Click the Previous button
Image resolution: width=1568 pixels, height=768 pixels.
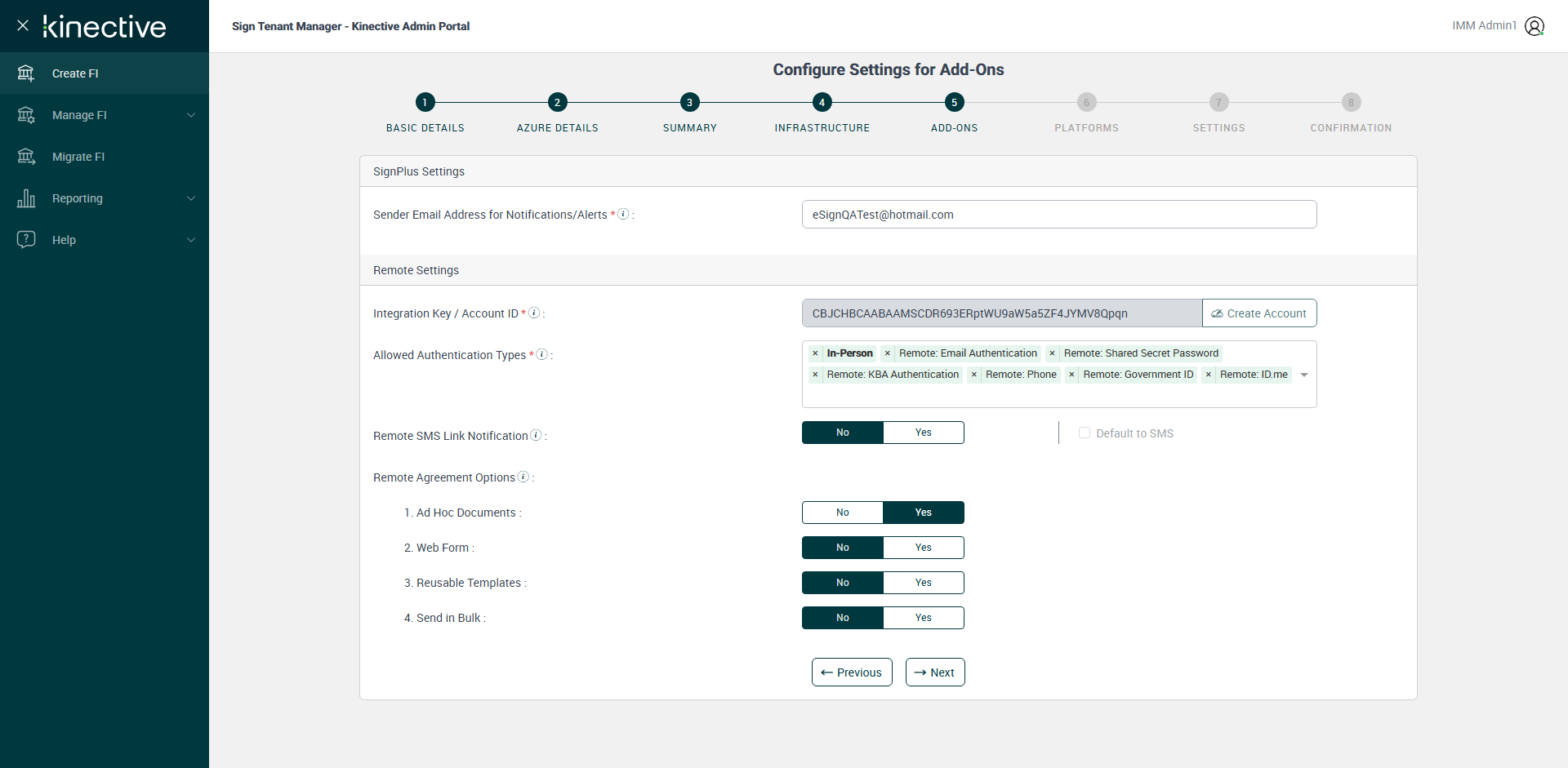tap(852, 673)
